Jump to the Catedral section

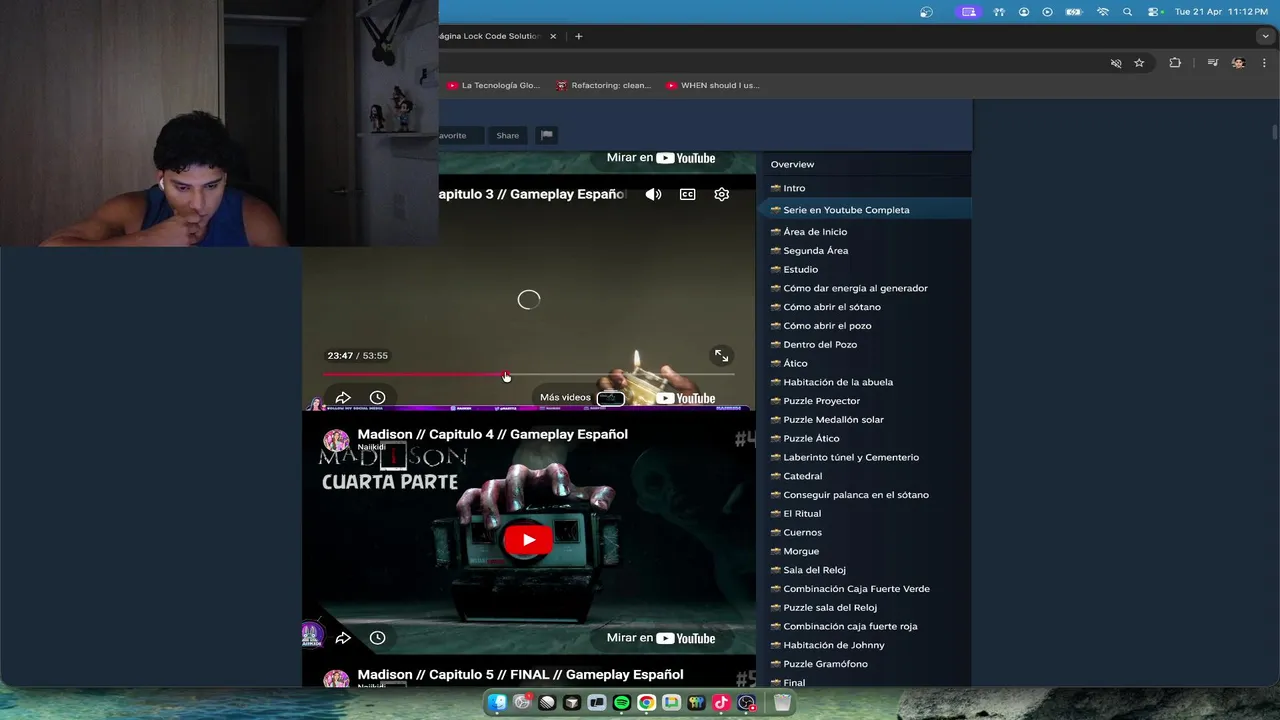tap(802, 476)
